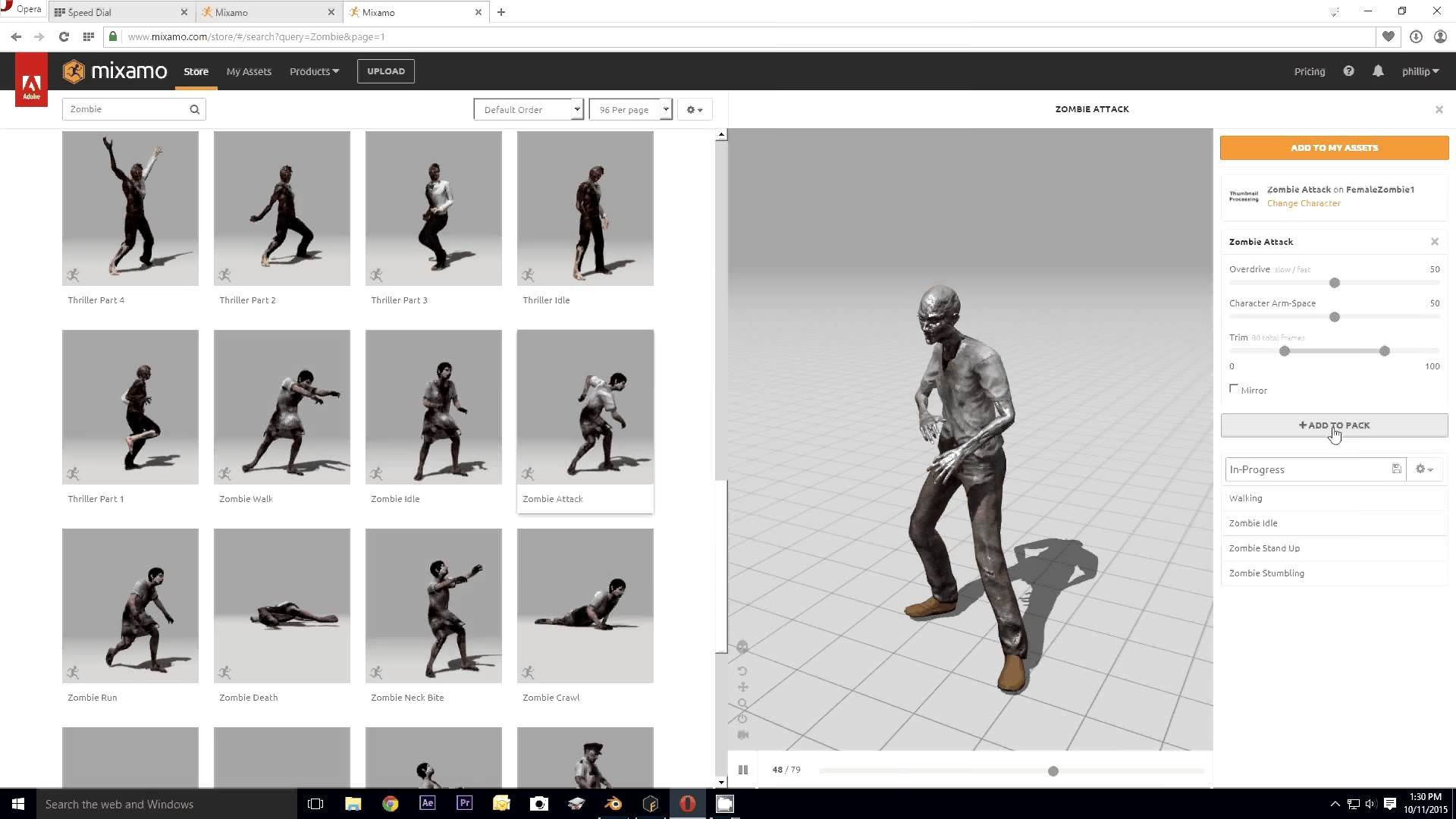The image size is (1456, 819).
Task: Click the mixamo logo icon
Action: (74, 71)
